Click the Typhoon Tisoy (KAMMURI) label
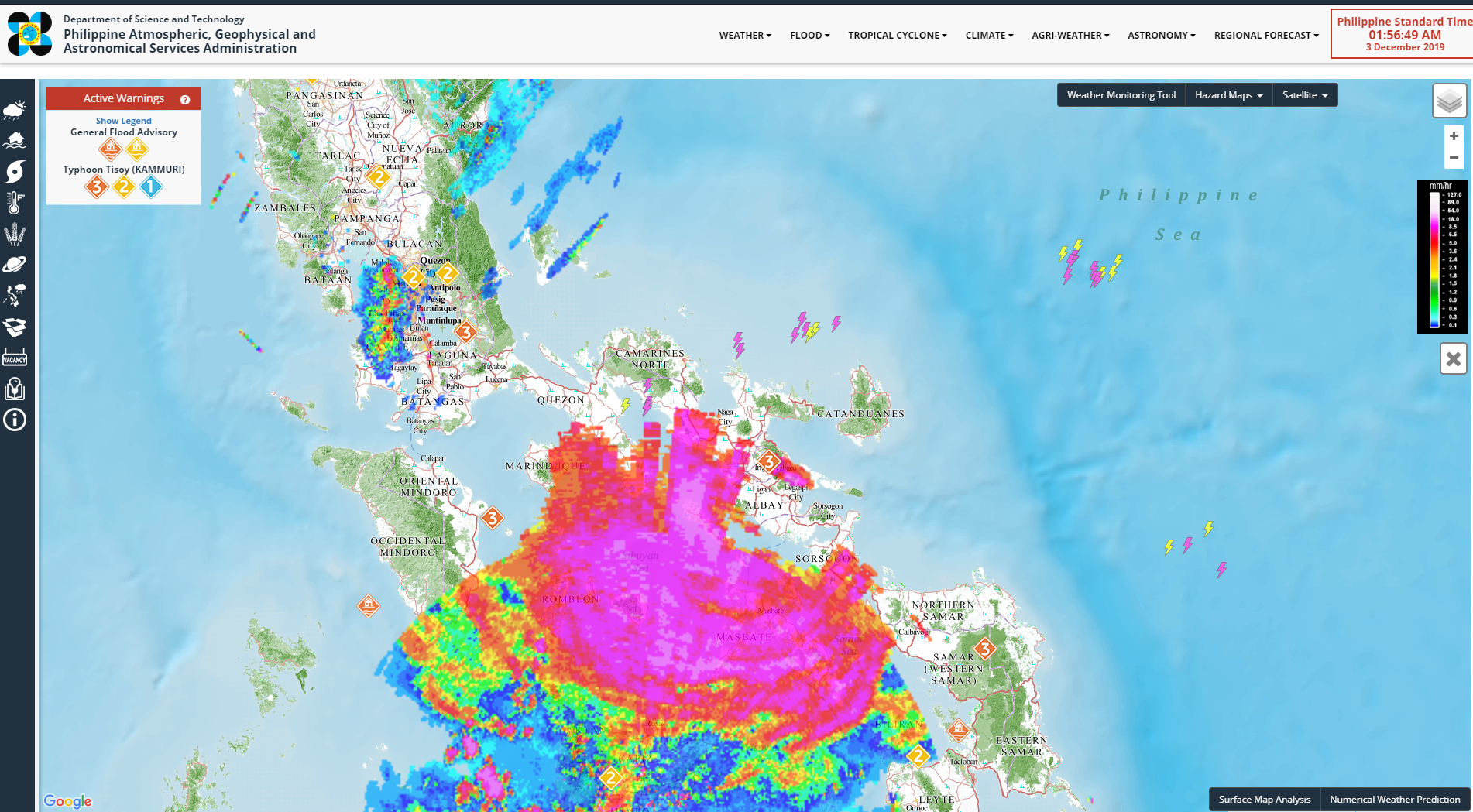 pyautogui.click(x=124, y=170)
